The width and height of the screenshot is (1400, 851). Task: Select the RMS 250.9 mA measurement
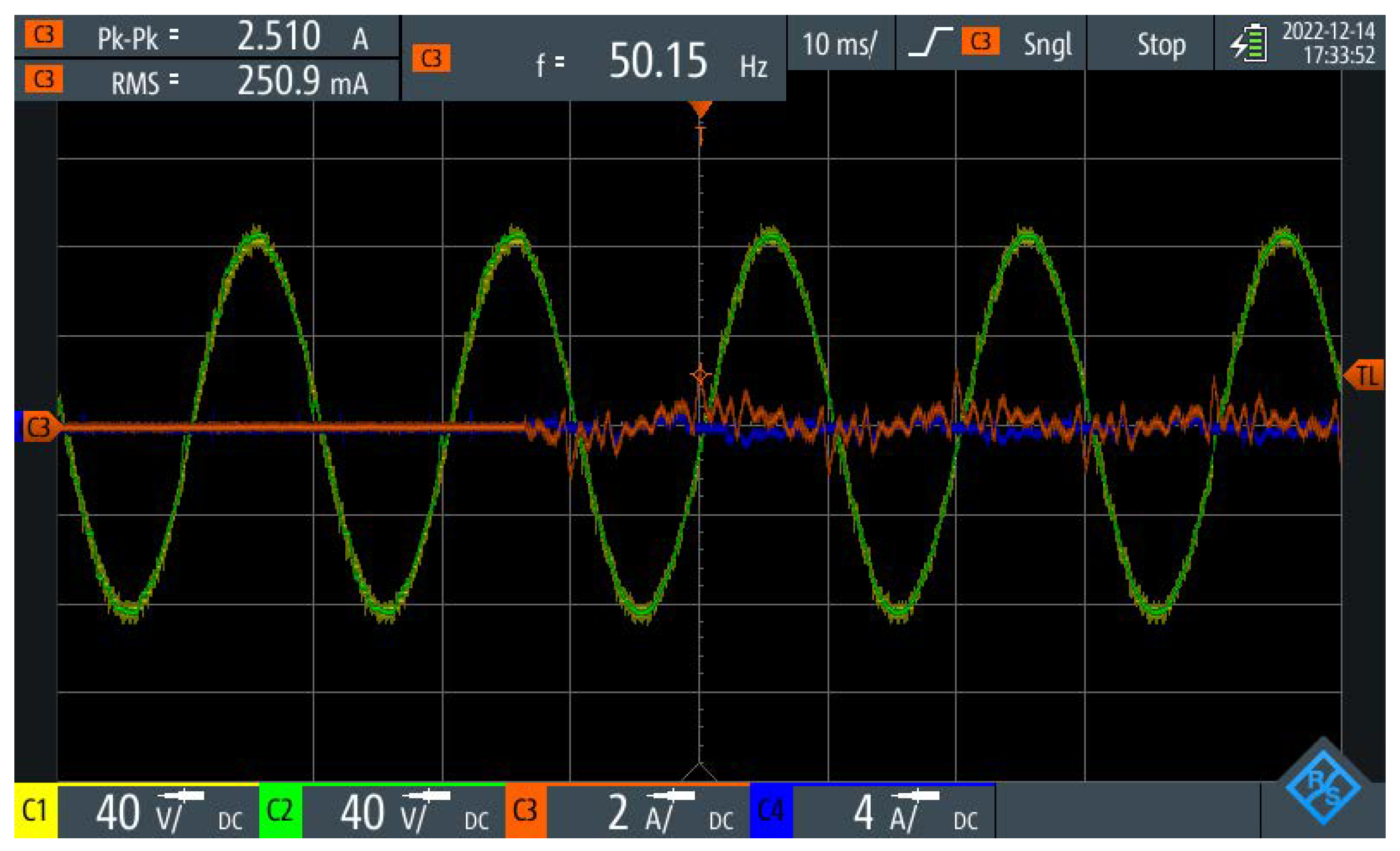coord(207,80)
